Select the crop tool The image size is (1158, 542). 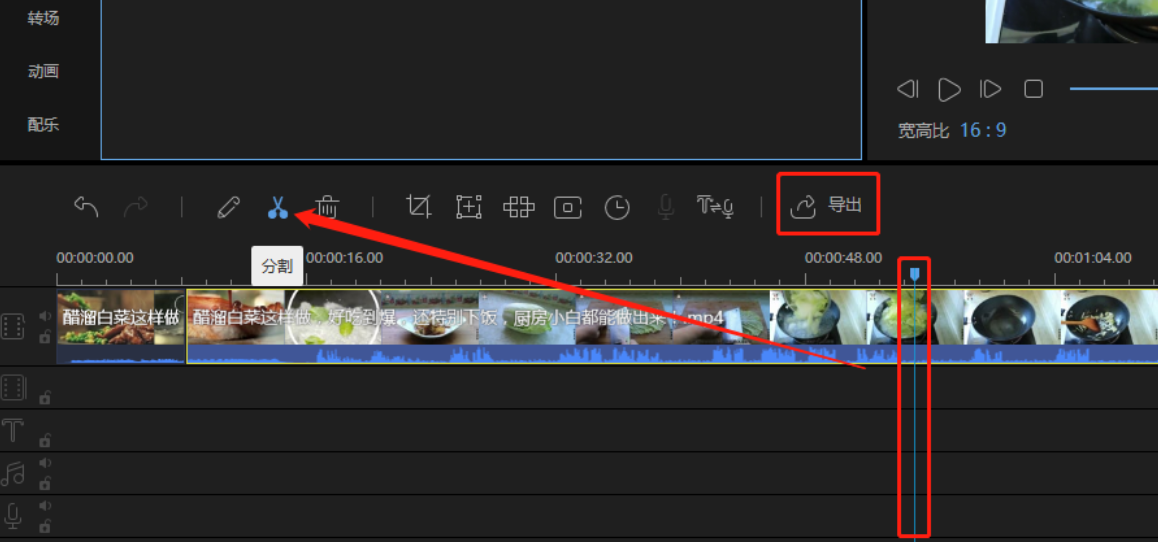coord(419,207)
